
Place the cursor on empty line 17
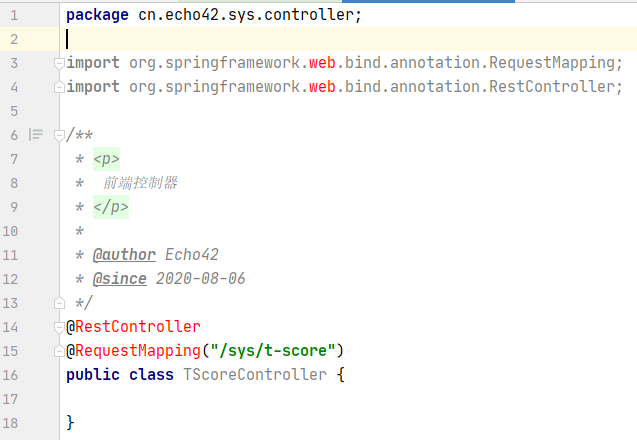(x=300, y=399)
